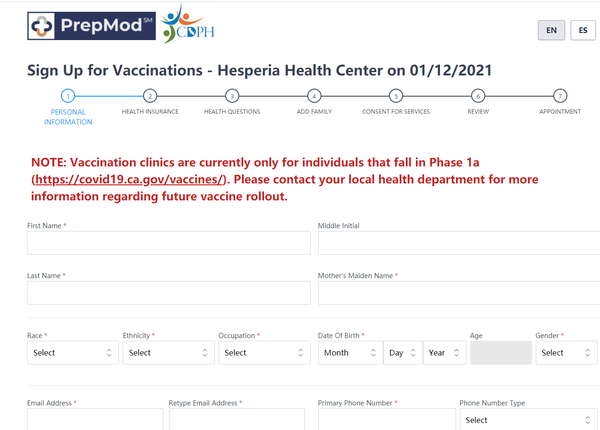Open the Phone Number Type dropdown
600x430 pixels.
tap(528, 420)
